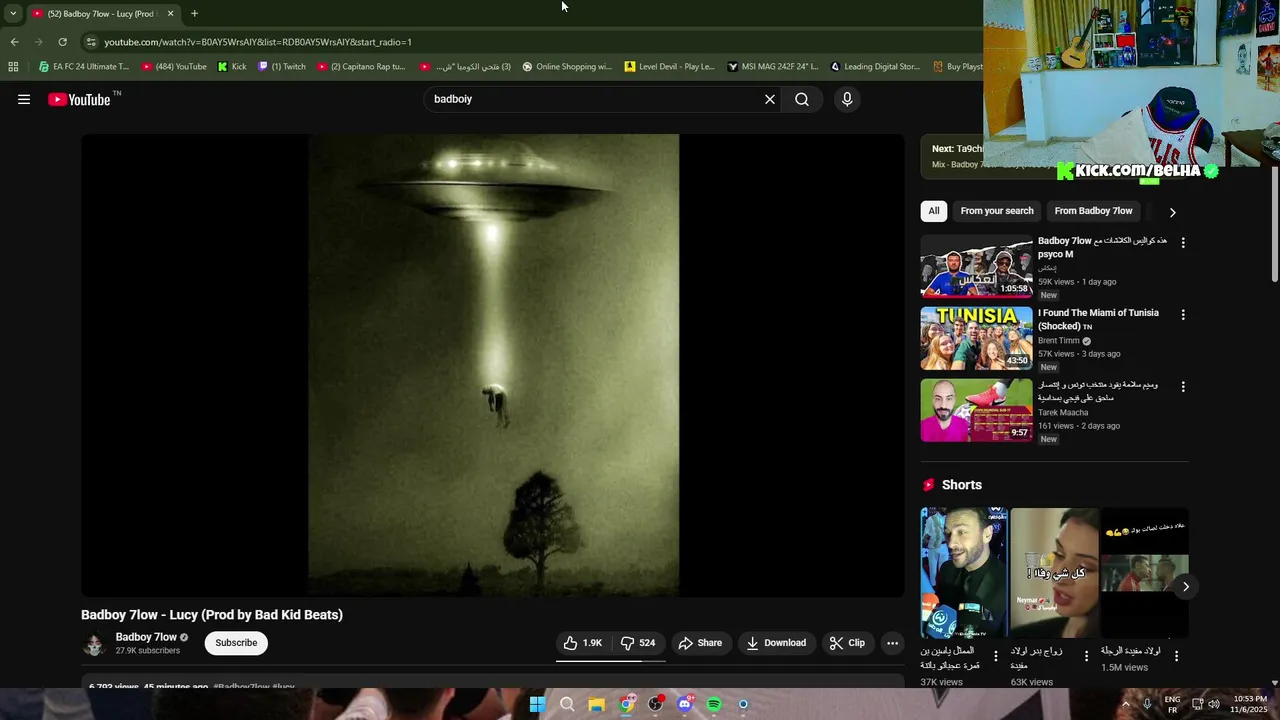Close the Badboy 7low Lucy tab
1280x720 pixels.
(170, 14)
